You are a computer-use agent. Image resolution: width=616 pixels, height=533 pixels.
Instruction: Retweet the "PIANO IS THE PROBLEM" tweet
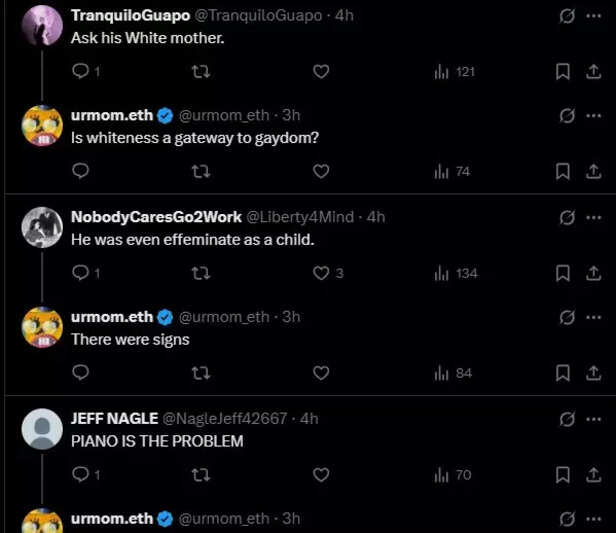(x=200, y=475)
